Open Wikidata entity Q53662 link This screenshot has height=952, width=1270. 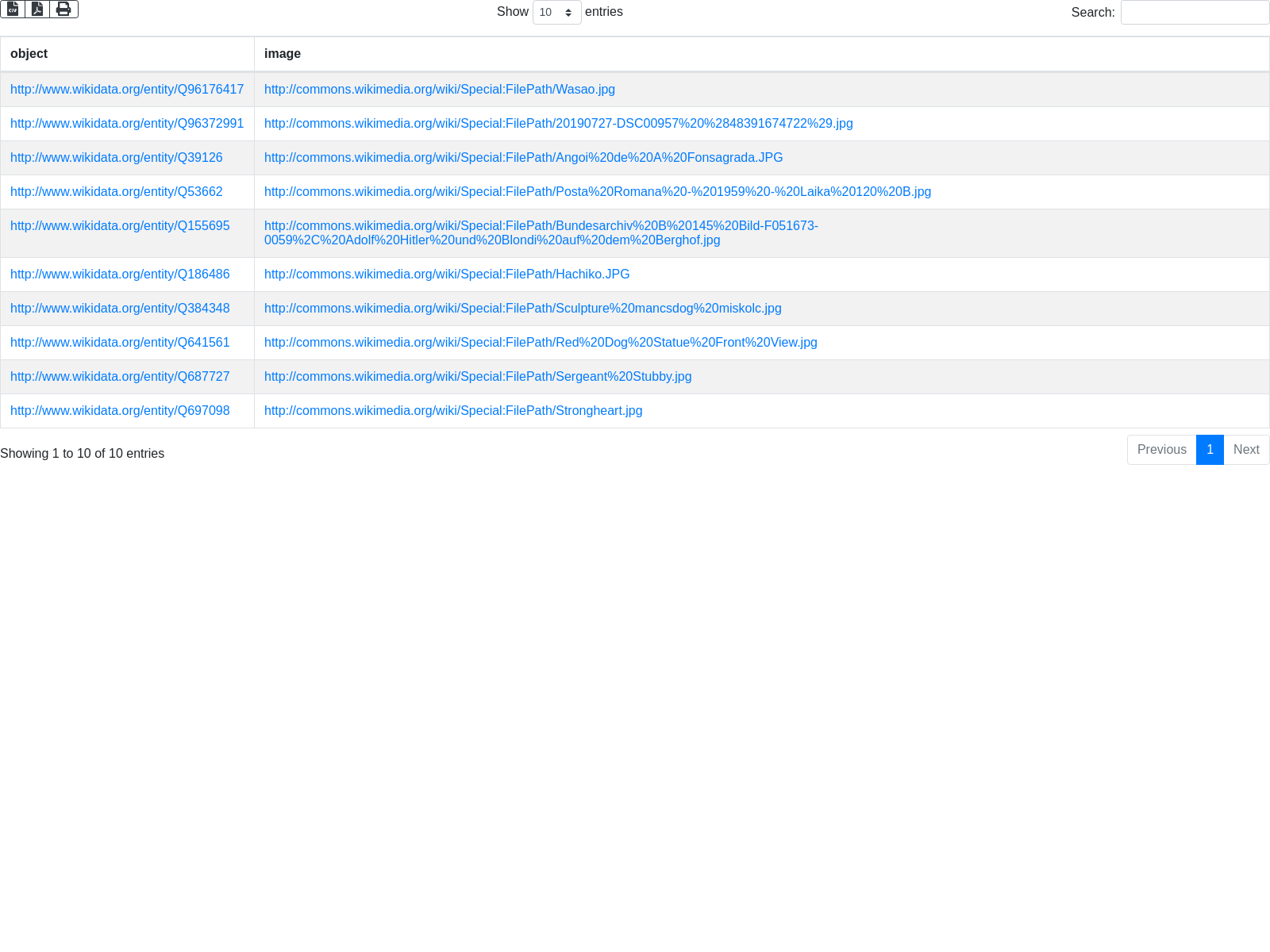116,192
